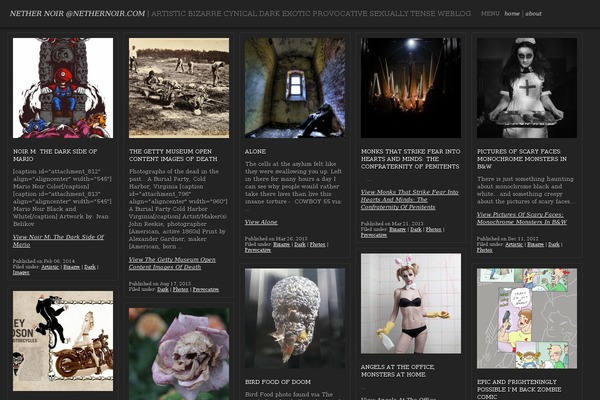Select Provocative tag under Monks post
This screenshot has width=600, height=400.
374,235
